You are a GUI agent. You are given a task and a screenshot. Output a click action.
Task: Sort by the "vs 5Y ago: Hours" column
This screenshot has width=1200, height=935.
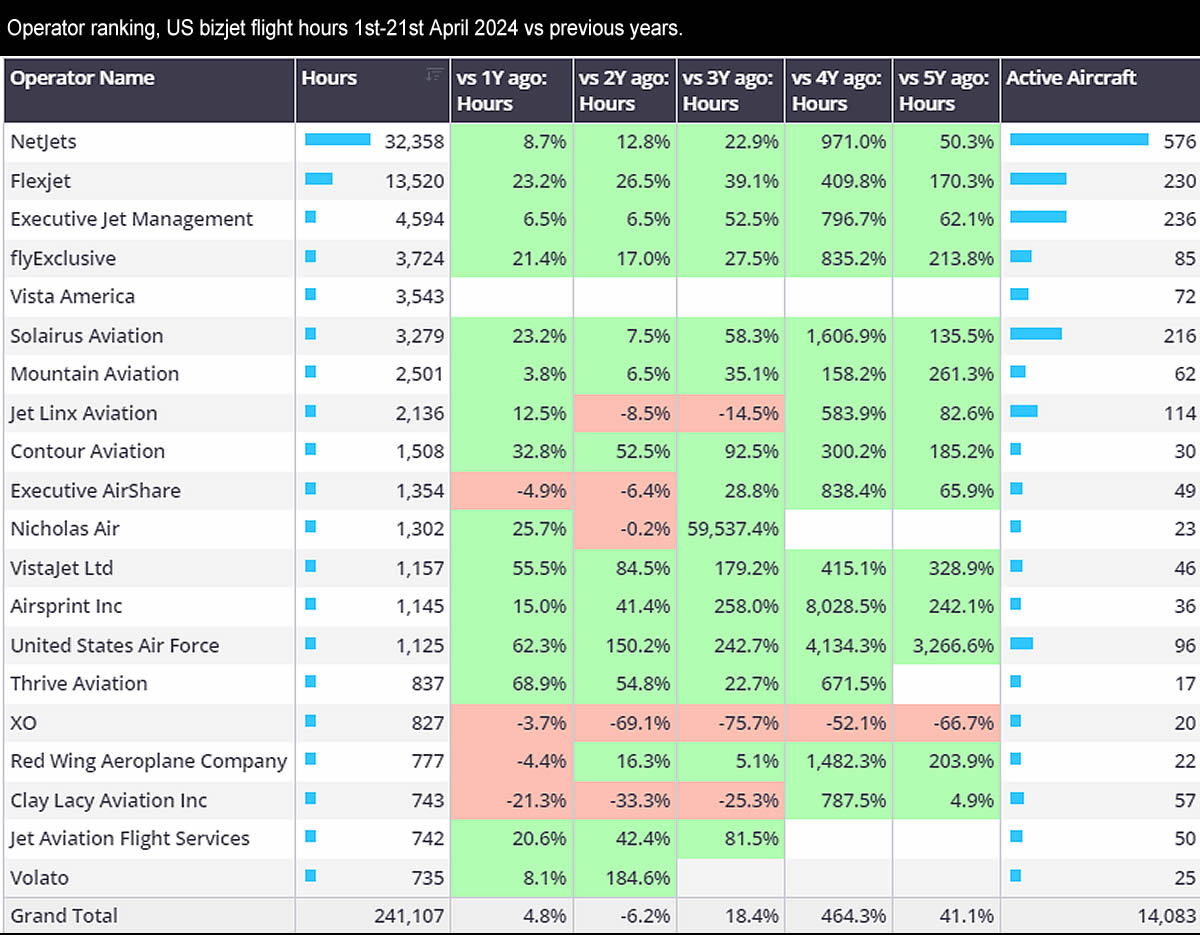(x=945, y=90)
